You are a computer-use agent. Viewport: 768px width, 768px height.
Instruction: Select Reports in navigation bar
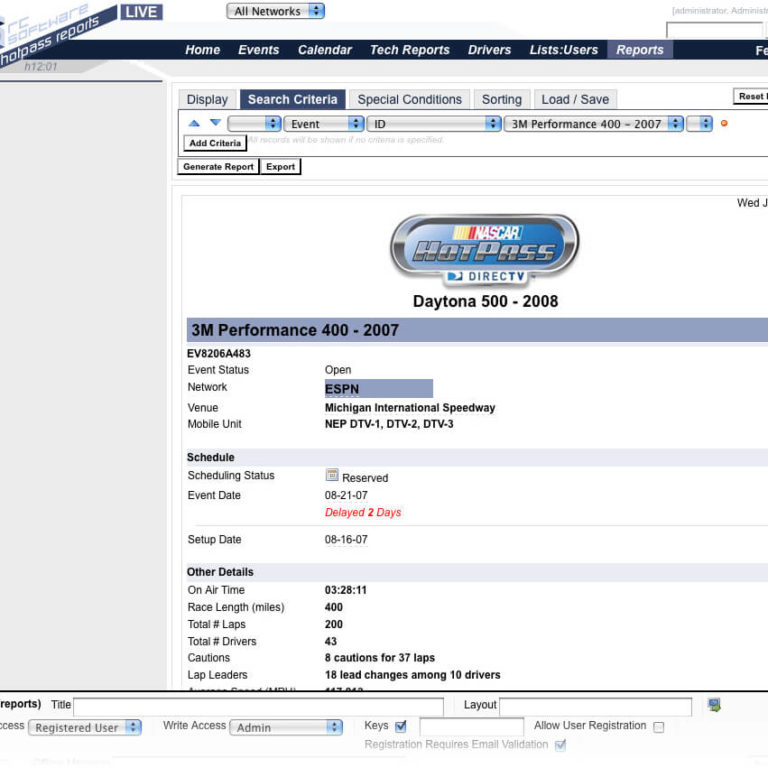[x=640, y=50]
